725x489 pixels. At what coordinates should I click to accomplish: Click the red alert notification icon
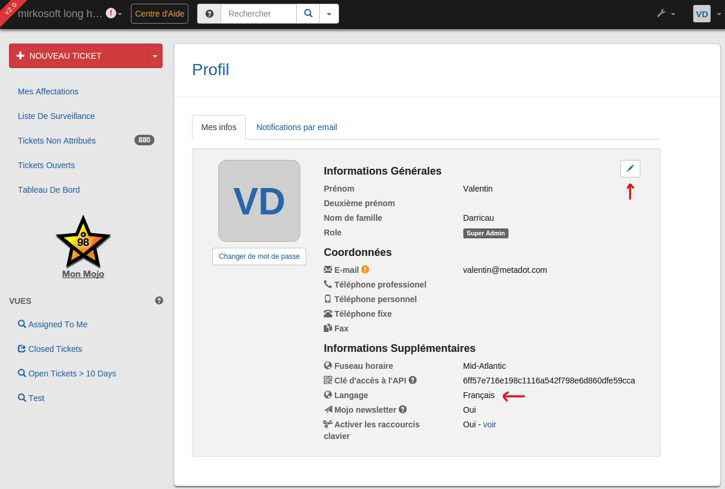(x=111, y=14)
